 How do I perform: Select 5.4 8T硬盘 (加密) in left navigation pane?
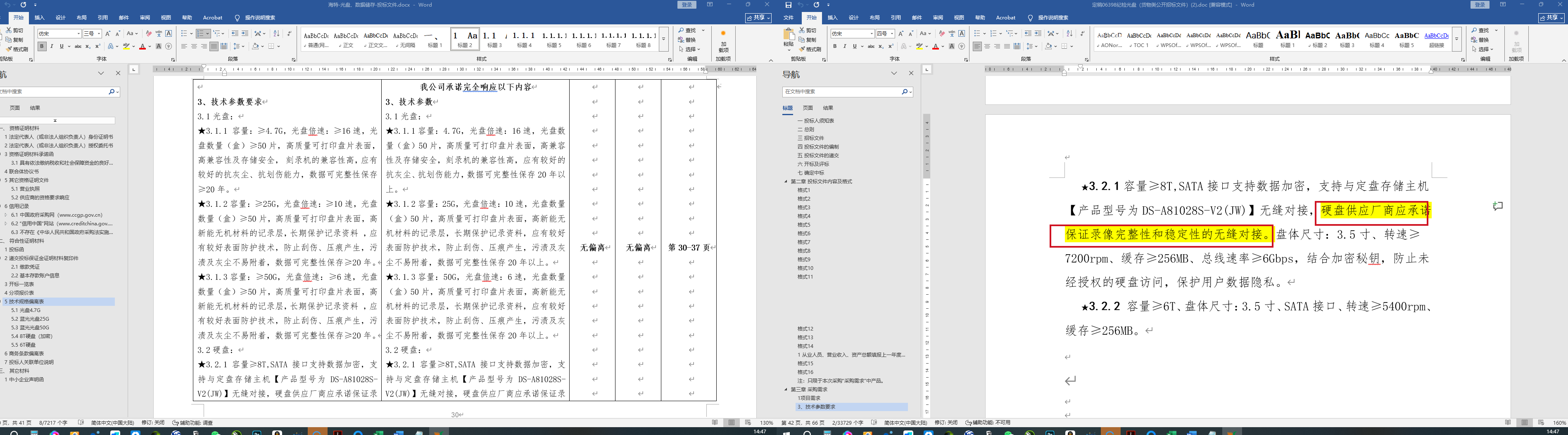[x=32, y=336]
